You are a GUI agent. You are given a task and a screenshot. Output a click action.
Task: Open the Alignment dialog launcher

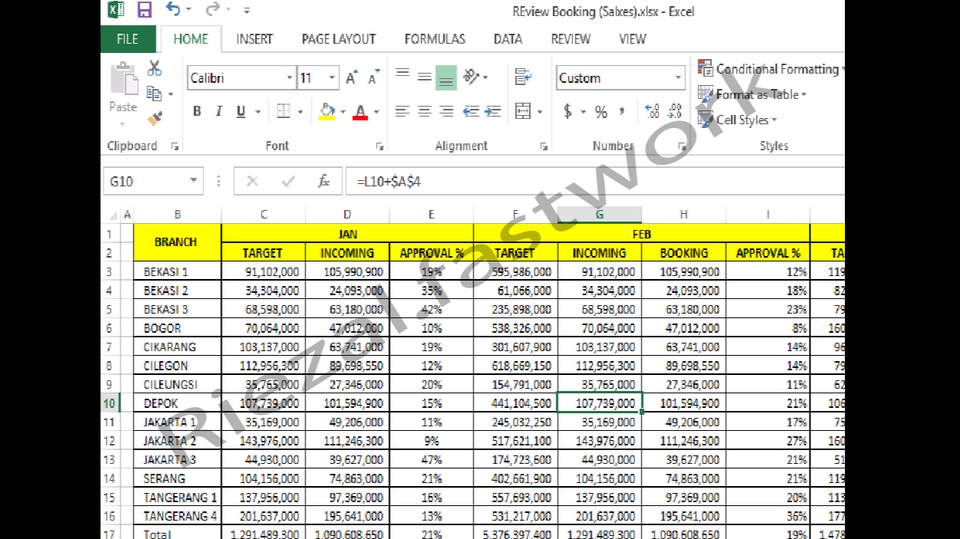pos(544,146)
